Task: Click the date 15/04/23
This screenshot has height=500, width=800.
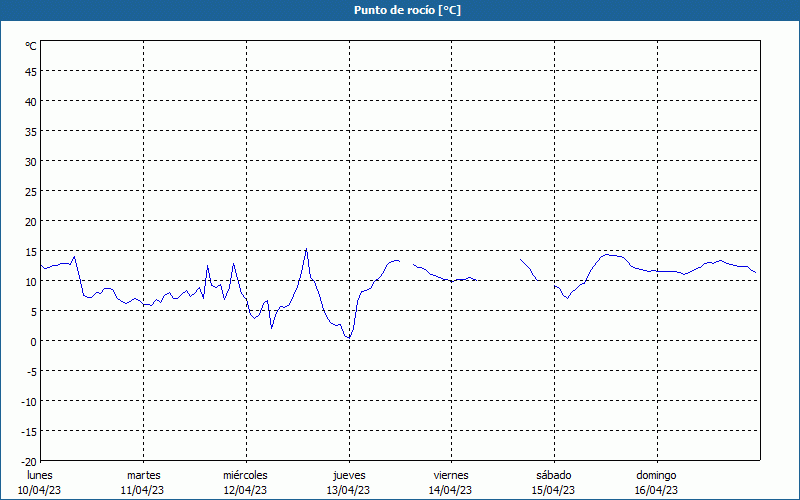Action: [553, 490]
